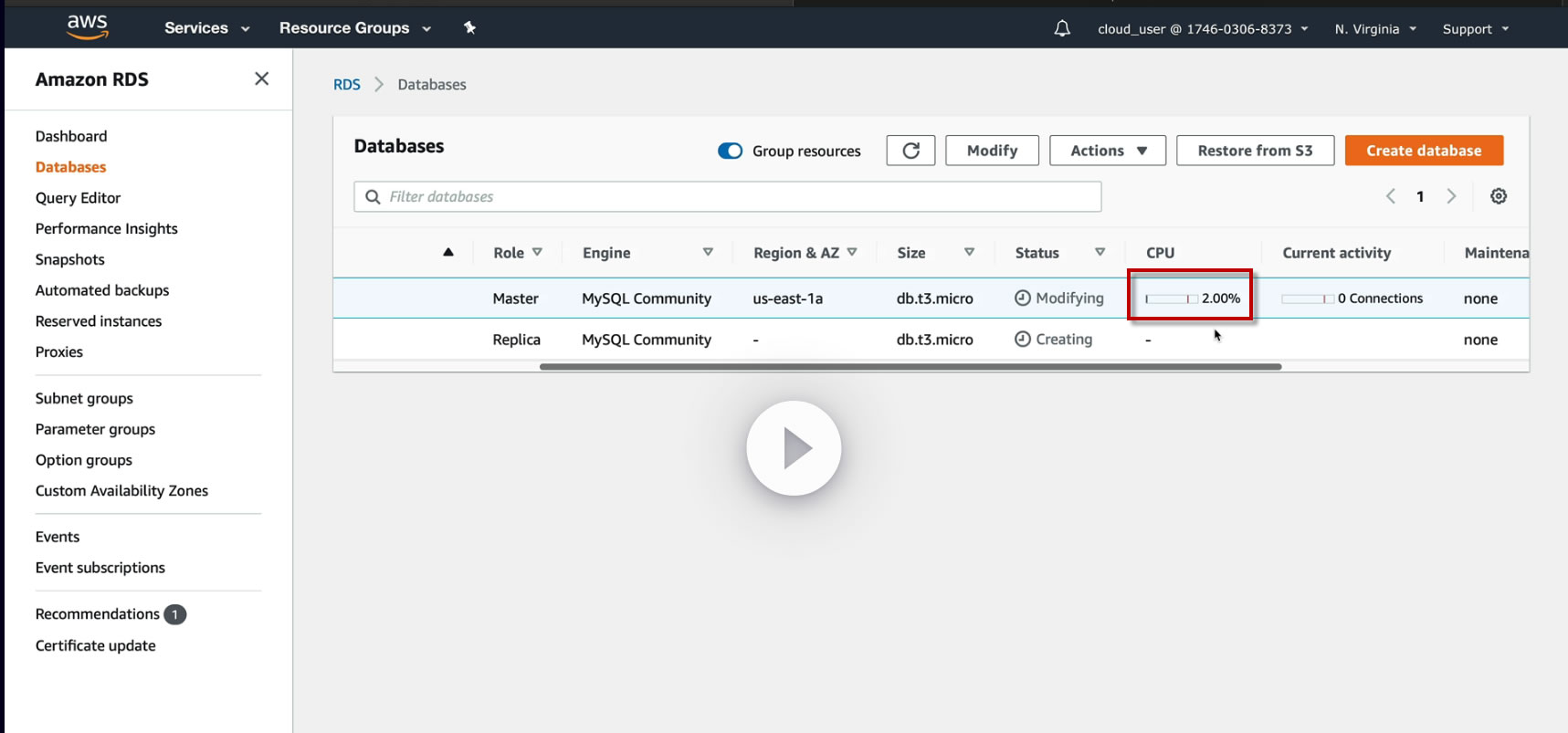Open table preferences gear icon
Image resolution: width=1568 pixels, height=733 pixels.
tap(1499, 196)
